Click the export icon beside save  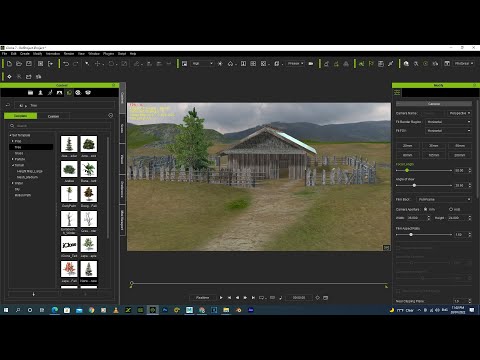(x=50, y=64)
